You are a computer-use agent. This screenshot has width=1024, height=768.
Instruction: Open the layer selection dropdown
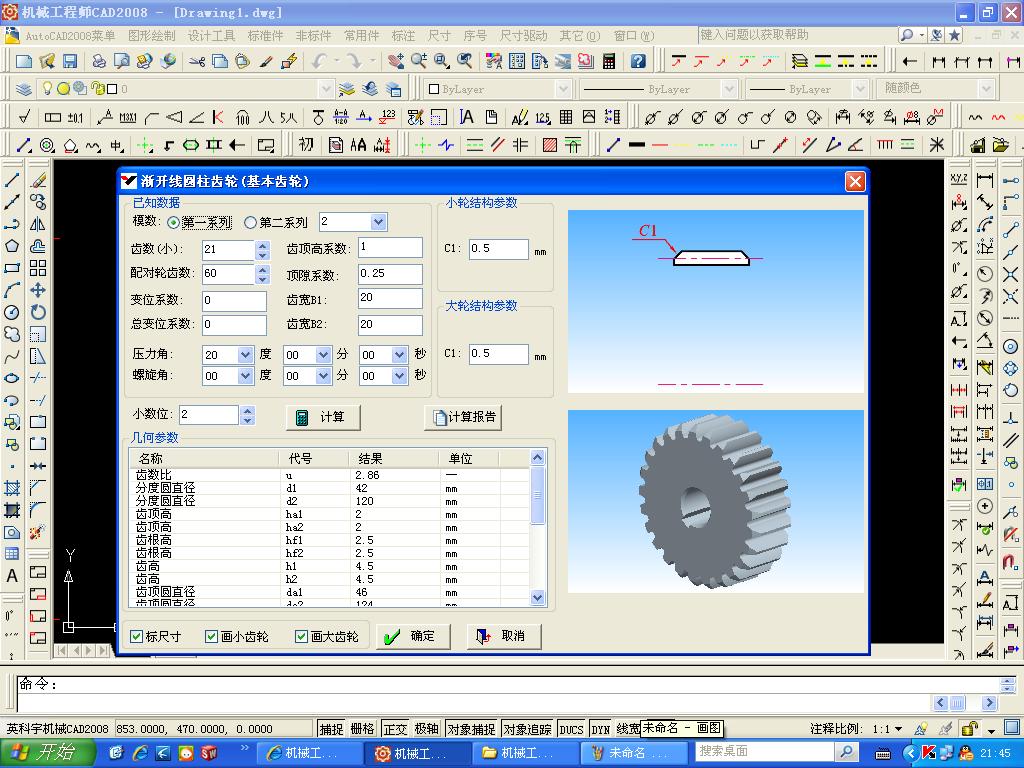tap(326, 88)
